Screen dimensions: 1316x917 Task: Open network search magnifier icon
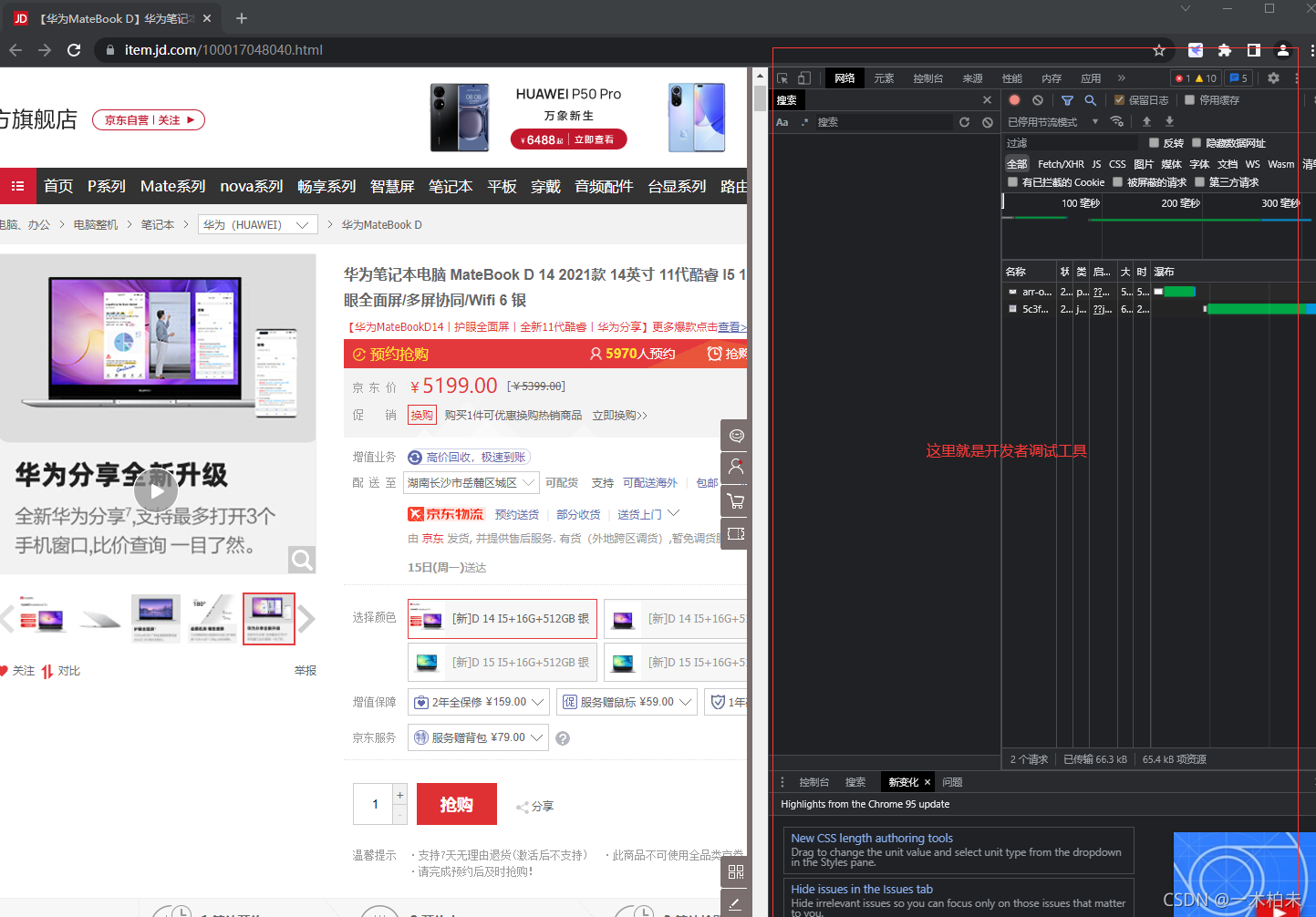pos(1090,100)
